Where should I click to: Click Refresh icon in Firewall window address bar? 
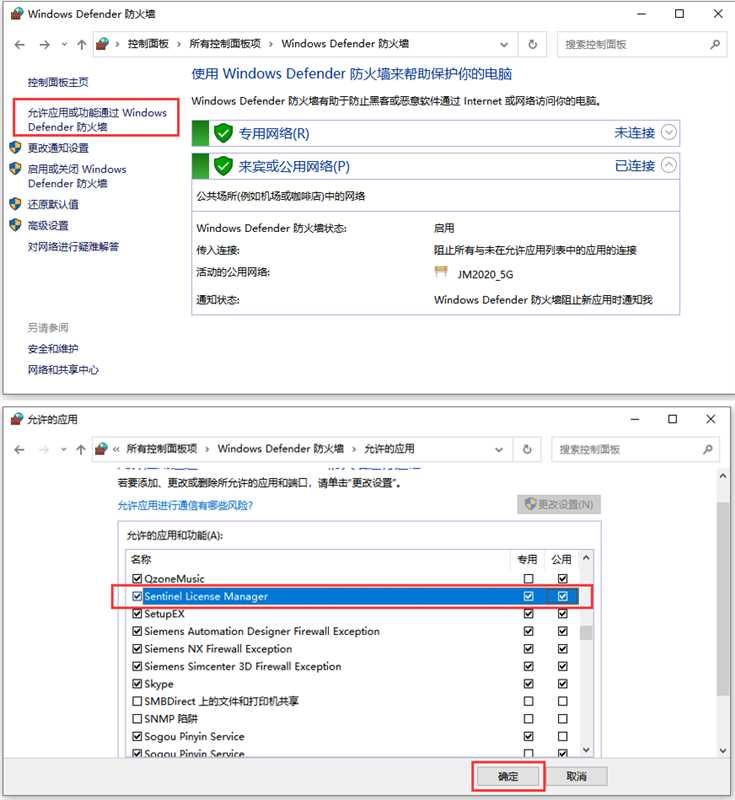point(533,44)
